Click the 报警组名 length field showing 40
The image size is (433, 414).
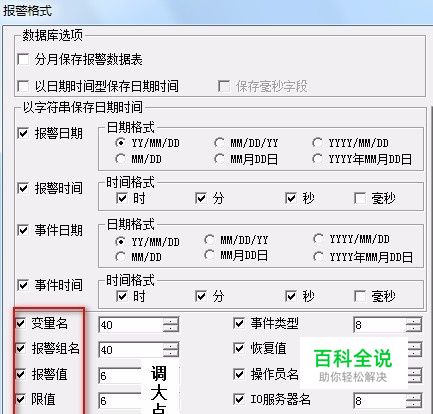[131, 350]
